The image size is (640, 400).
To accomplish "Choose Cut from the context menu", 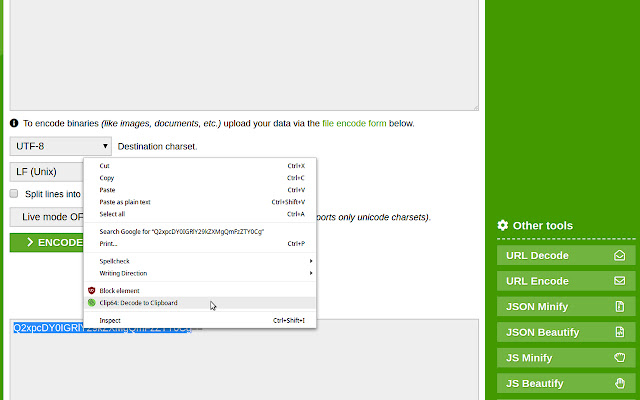I will 200,166.
